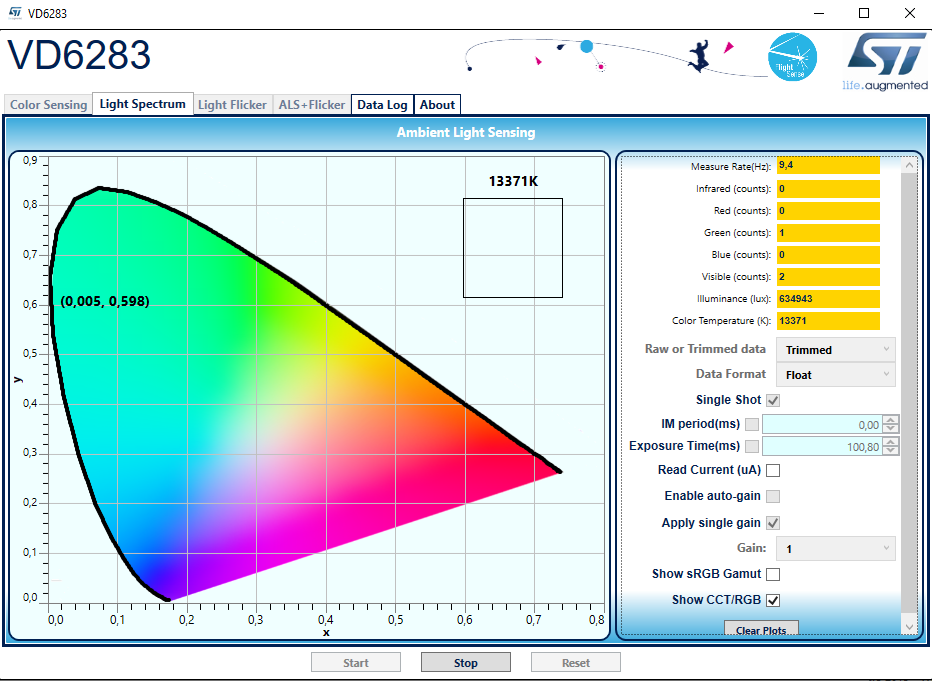Click the Clear Plots button
Image resolution: width=932 pixels, height=681 pixels.
761,629
